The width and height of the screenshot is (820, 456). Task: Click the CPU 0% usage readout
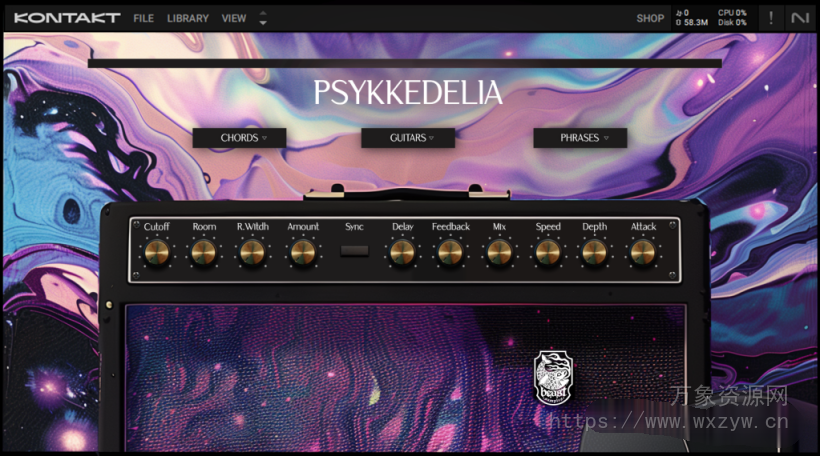coord(732,13)
